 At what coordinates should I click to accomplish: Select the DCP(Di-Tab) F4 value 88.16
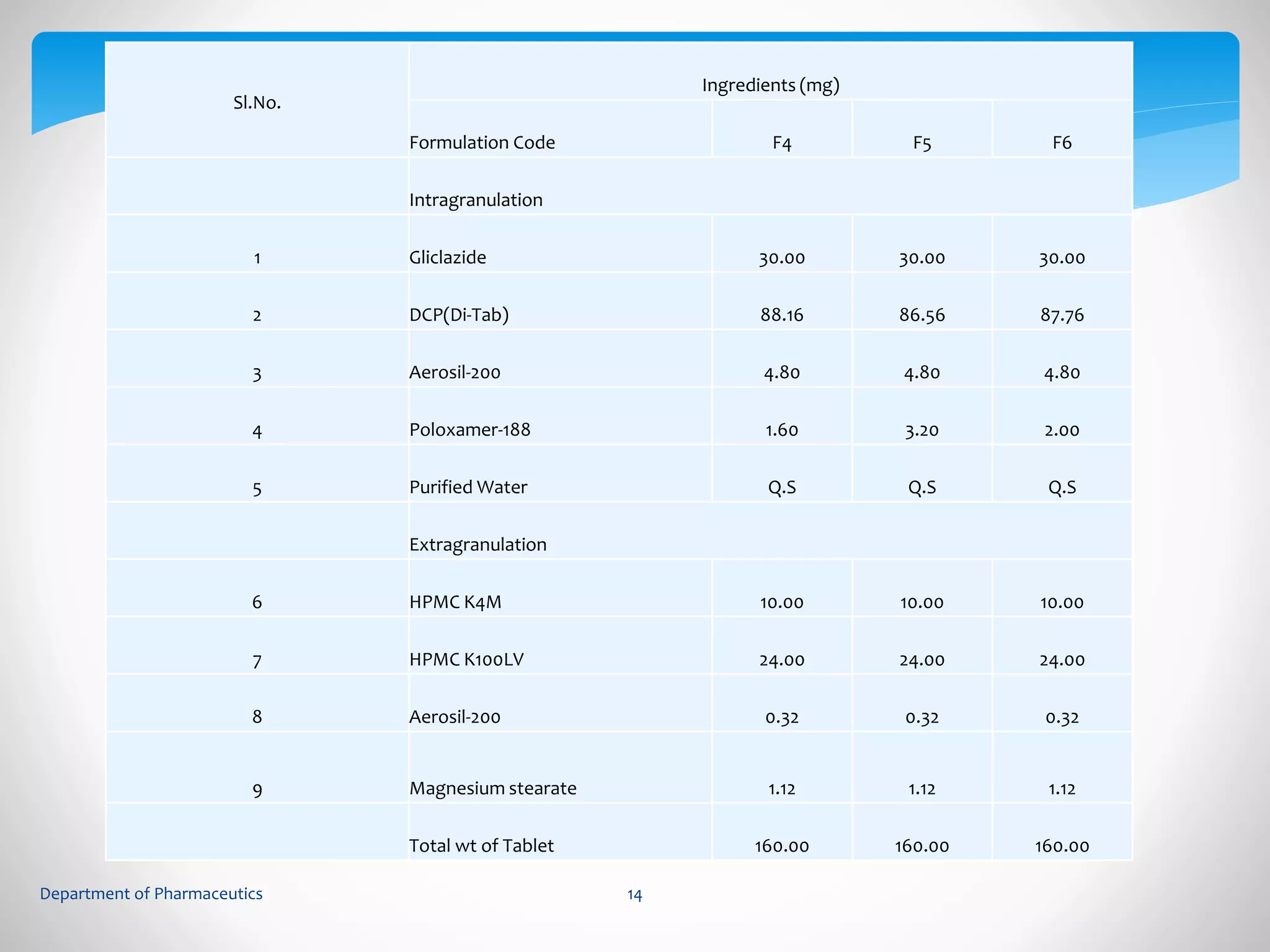(781, 315)
